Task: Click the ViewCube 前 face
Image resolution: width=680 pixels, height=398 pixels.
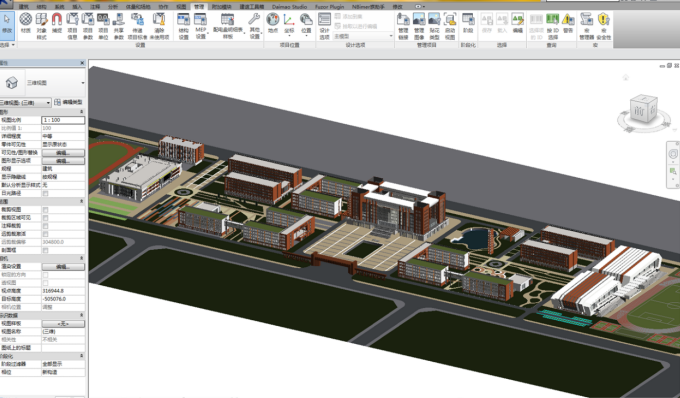Action: (639, 111)
